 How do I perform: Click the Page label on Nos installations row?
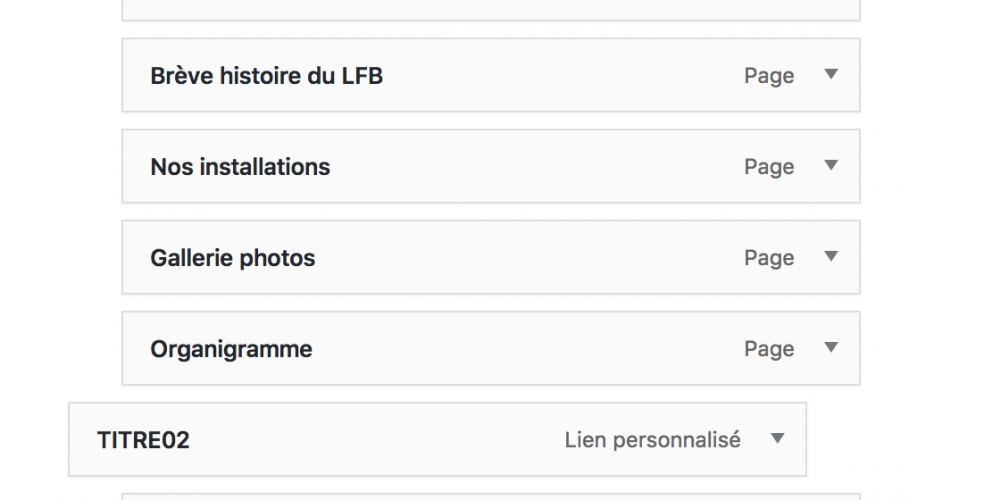click(x=769, y=167)
